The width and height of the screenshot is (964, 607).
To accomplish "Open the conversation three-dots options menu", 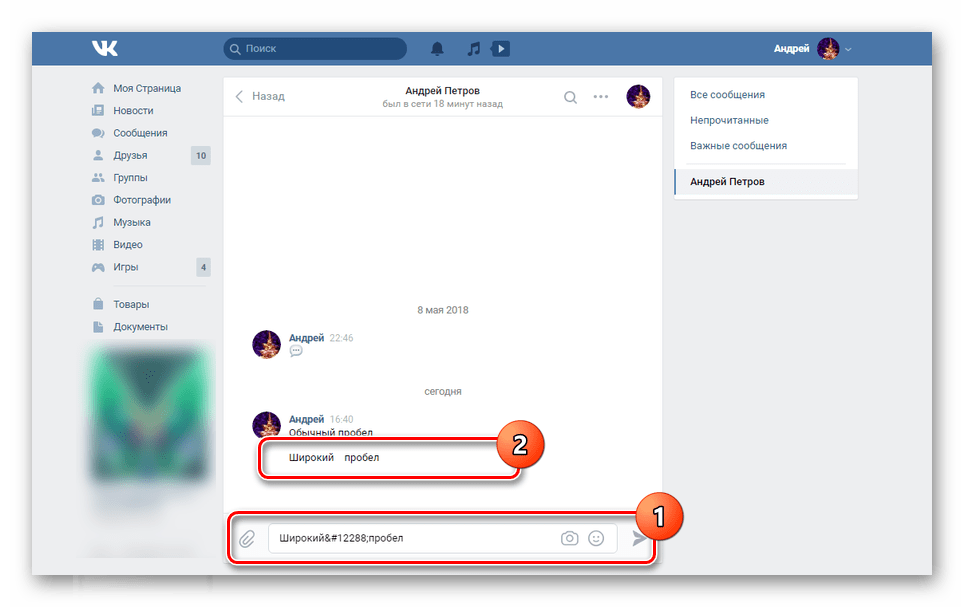I will 601,97.
